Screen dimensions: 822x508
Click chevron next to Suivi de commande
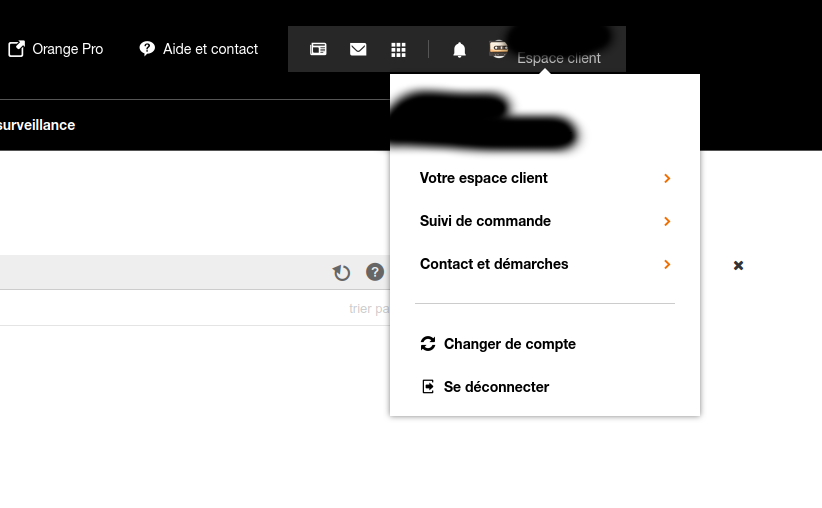(667, 221)
